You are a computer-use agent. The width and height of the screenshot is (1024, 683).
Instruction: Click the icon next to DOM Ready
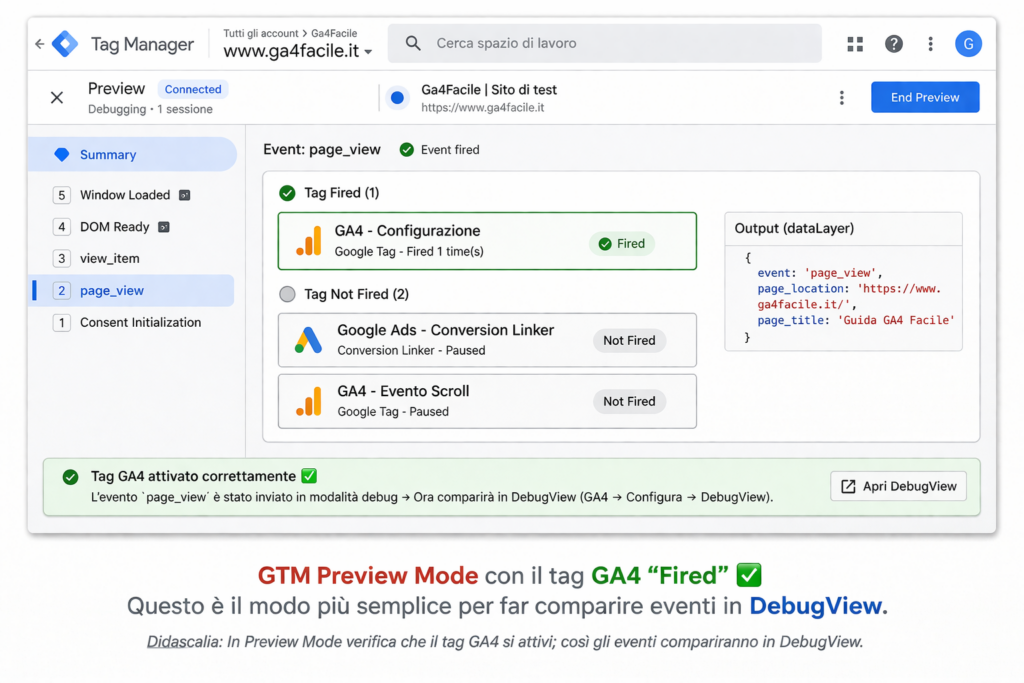coord(164,227)
